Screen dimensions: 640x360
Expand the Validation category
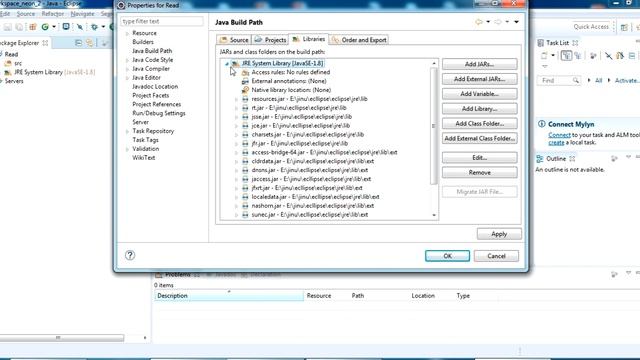[x=127, y=149]
